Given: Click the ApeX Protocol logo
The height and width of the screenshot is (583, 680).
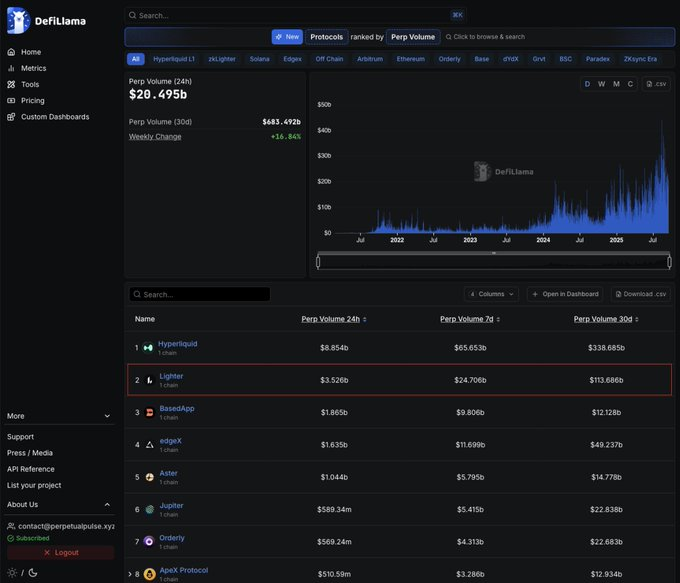Looking at the screenshot, I should [149, 574].
